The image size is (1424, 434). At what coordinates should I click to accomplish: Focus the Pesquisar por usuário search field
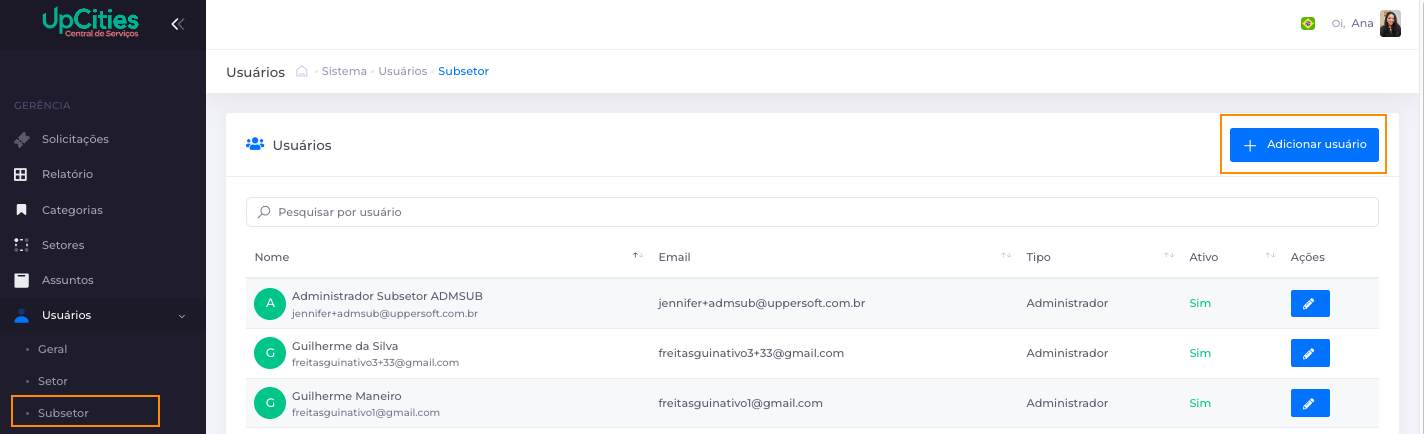[x=812, y=212]
